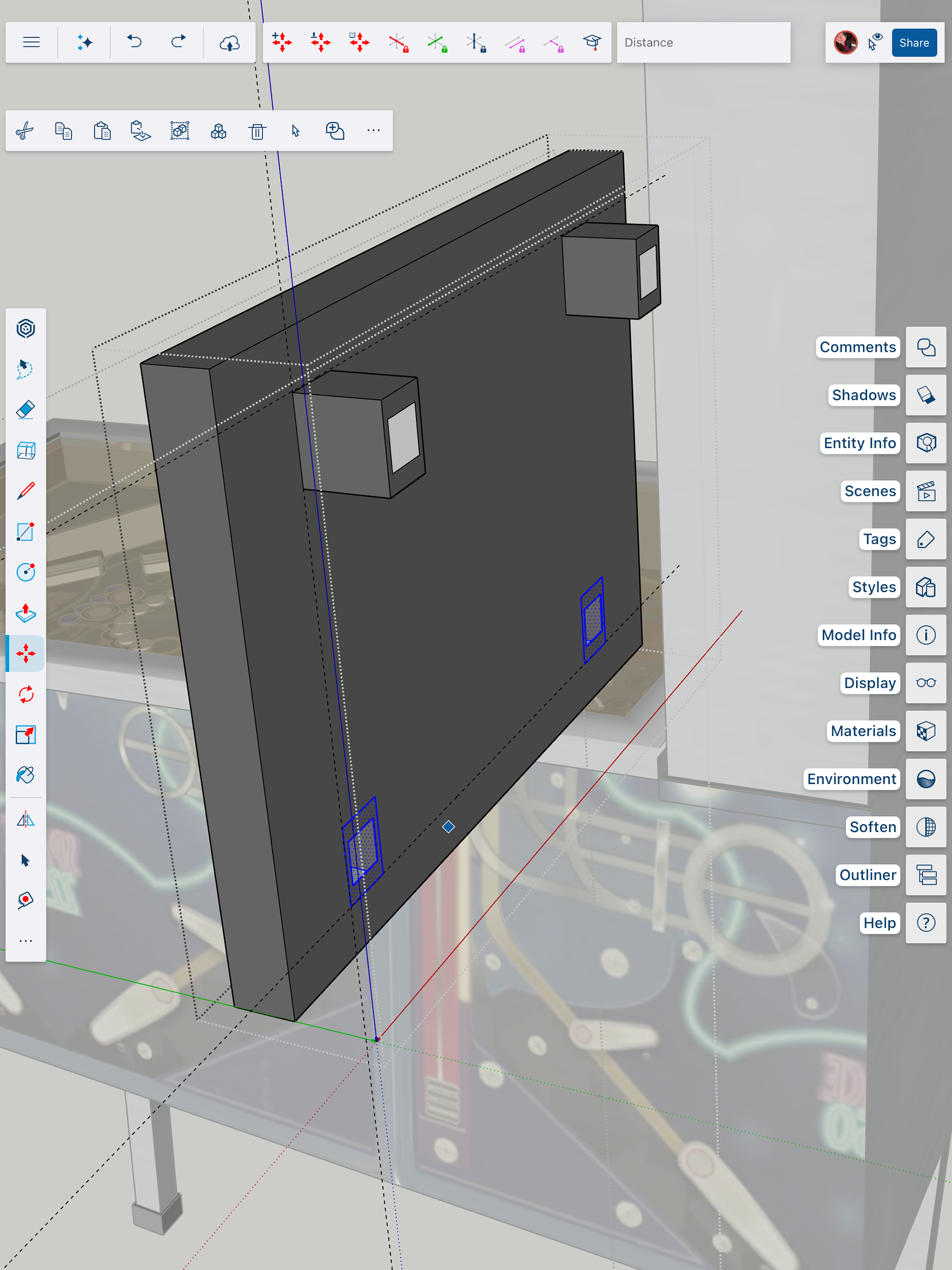The height and width of the screenshot is (1270, 952).
Task: Select the Tape Measure tool
Action: point(25,900)
